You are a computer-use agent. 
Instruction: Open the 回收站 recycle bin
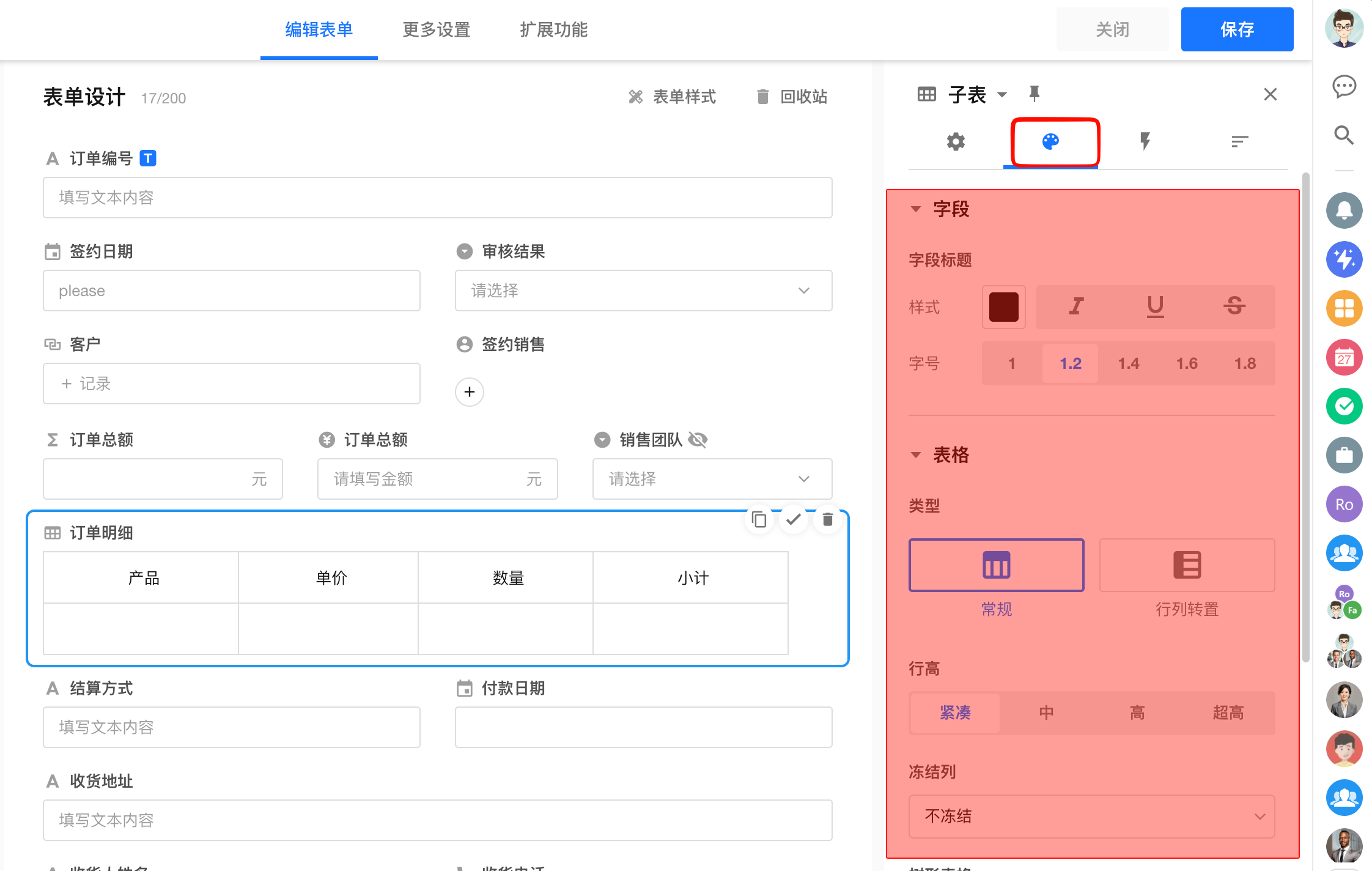[792, 97]
